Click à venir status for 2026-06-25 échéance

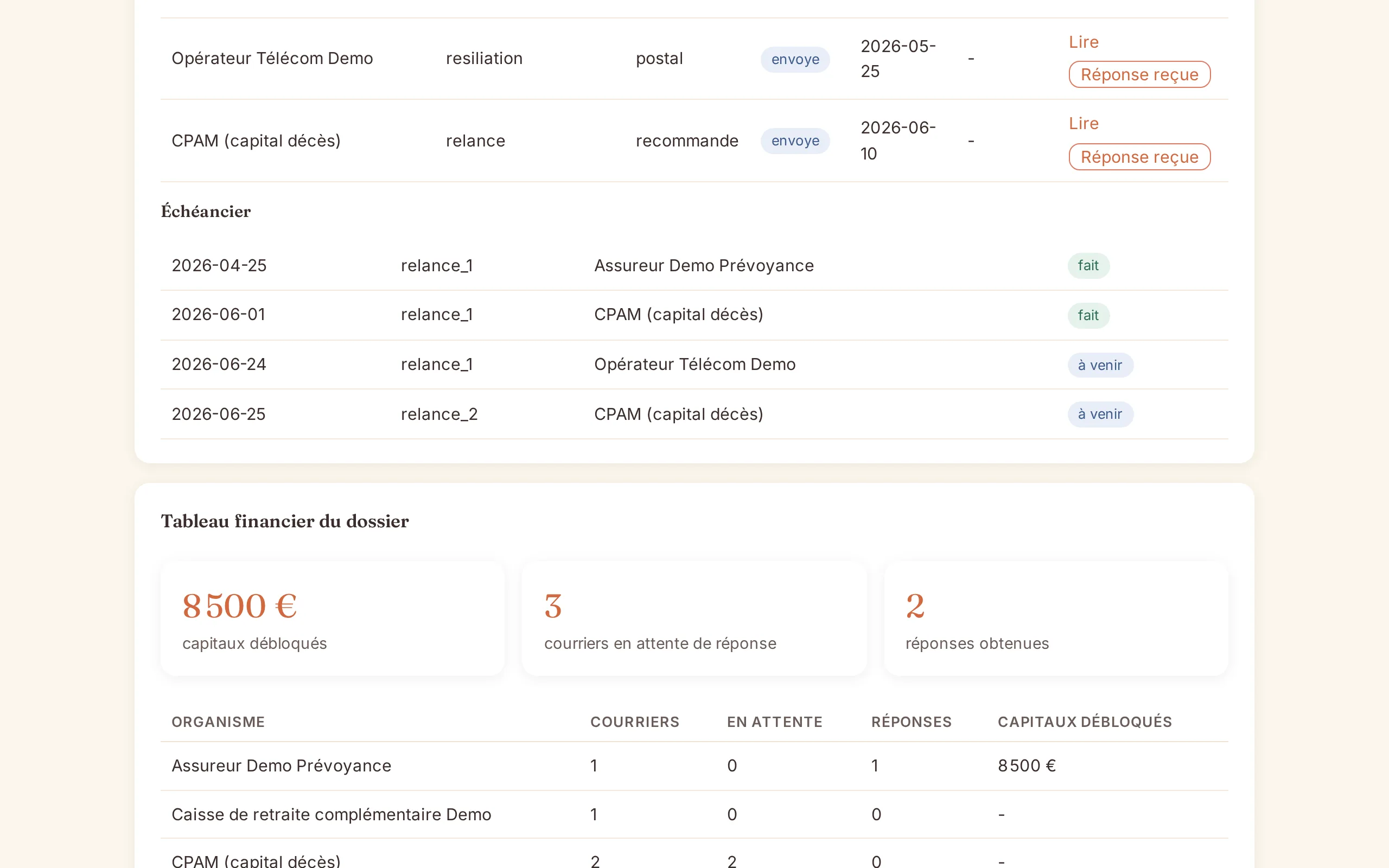pyautogui.click(x=1100, y=414)
